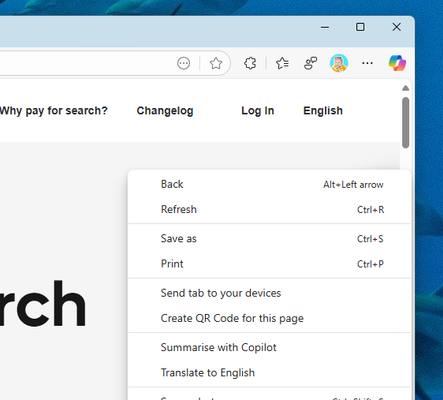Screen dimensions: 443x400
Task: Open the Extensions puzzle icon
Action: tap(250, 63)
